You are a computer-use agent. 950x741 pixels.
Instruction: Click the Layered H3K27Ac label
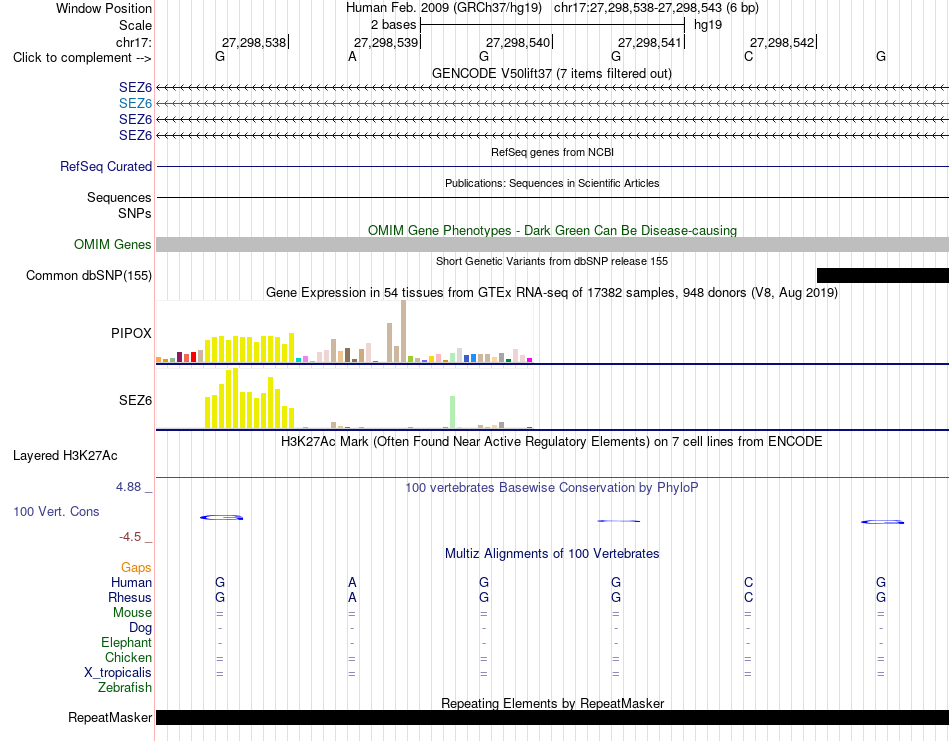(x=65, y=456)
